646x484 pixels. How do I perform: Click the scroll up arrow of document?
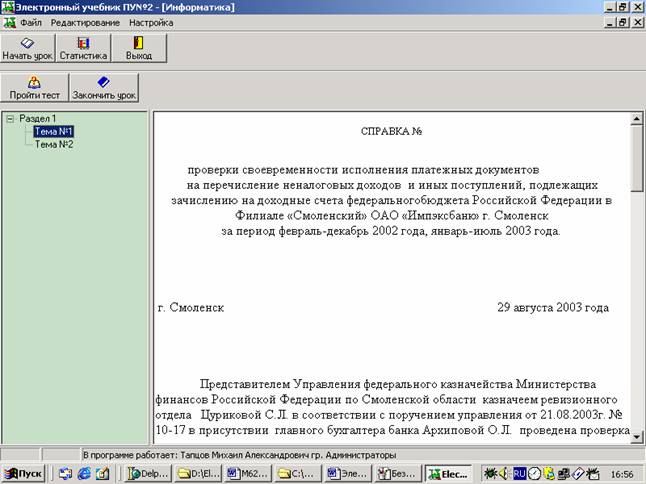pyautogui.click(x=637, y=119)
